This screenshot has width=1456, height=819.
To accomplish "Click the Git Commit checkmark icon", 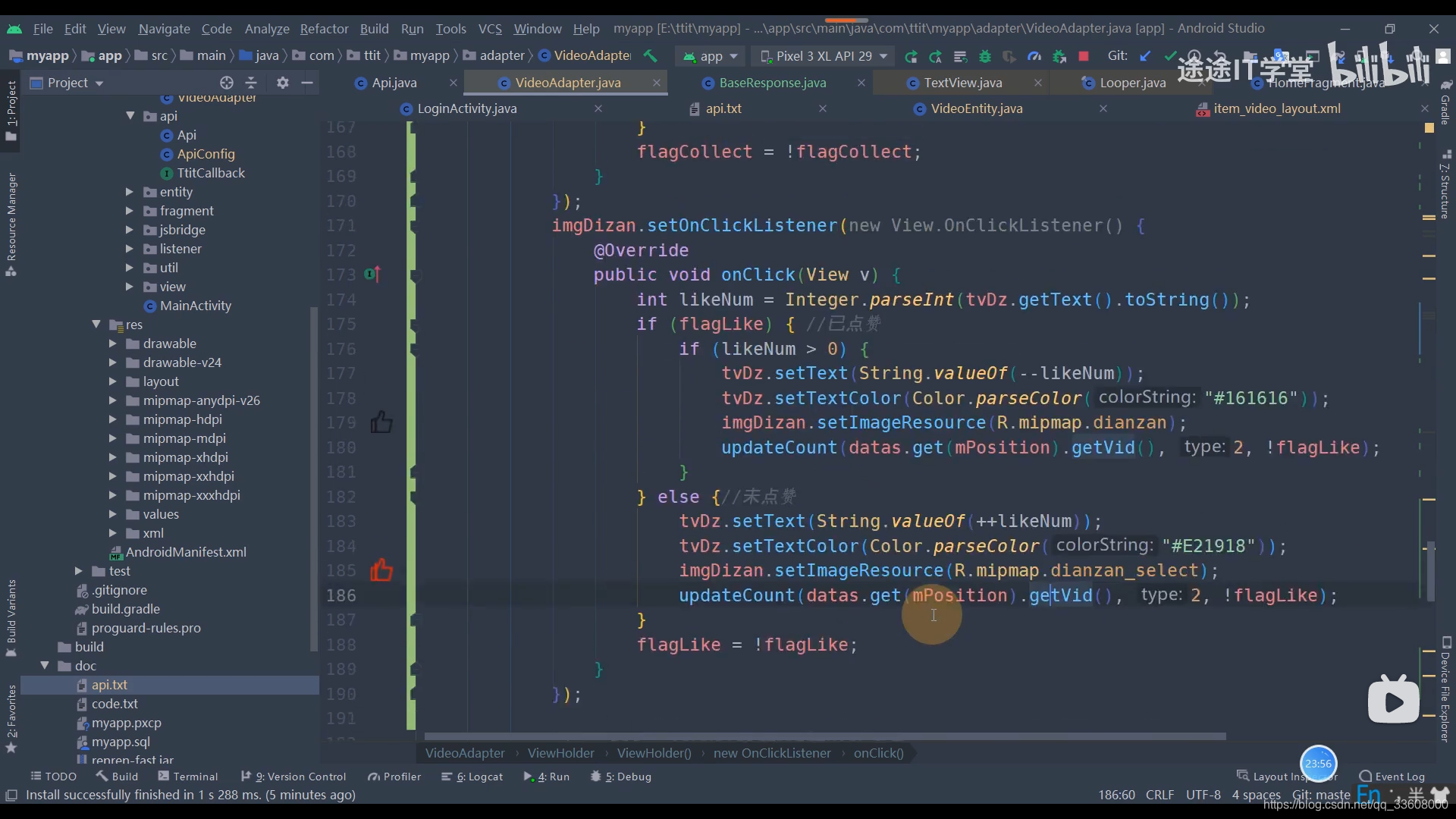I will (1170, 55).
